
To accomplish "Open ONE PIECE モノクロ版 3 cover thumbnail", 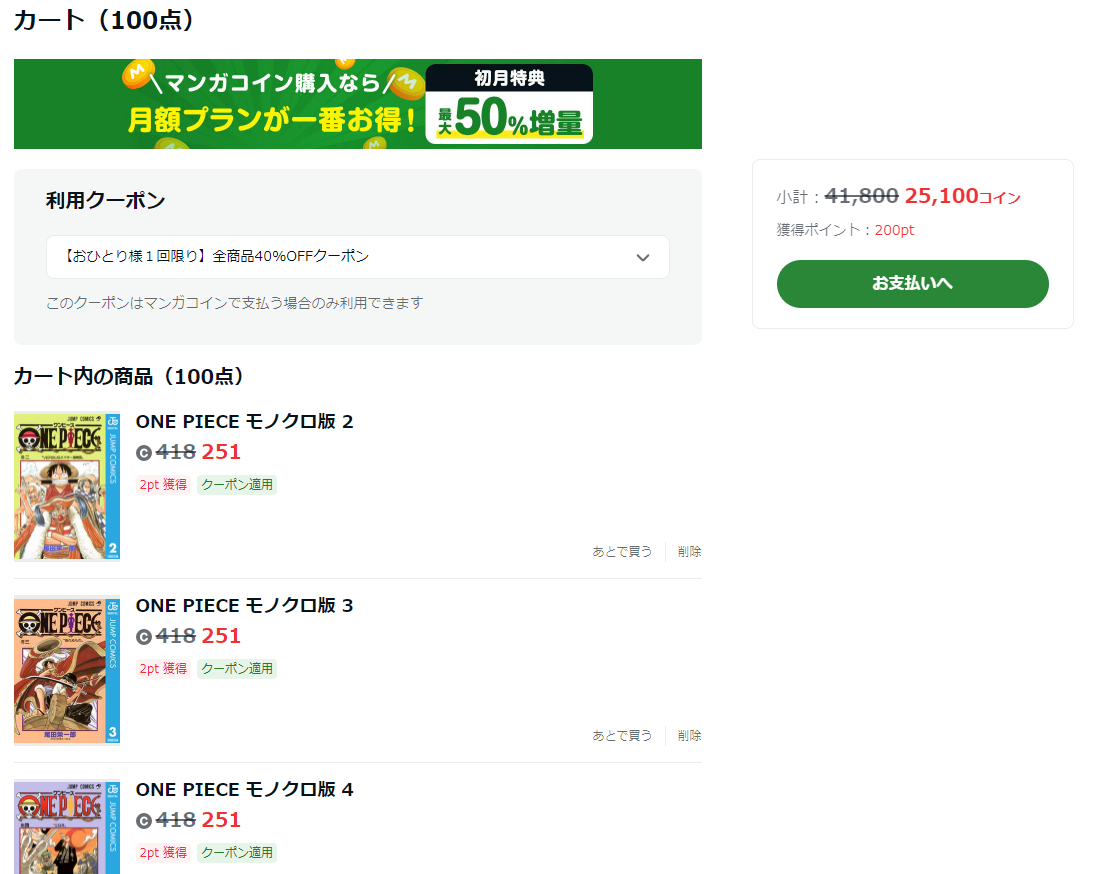I will tap(67, 670).
